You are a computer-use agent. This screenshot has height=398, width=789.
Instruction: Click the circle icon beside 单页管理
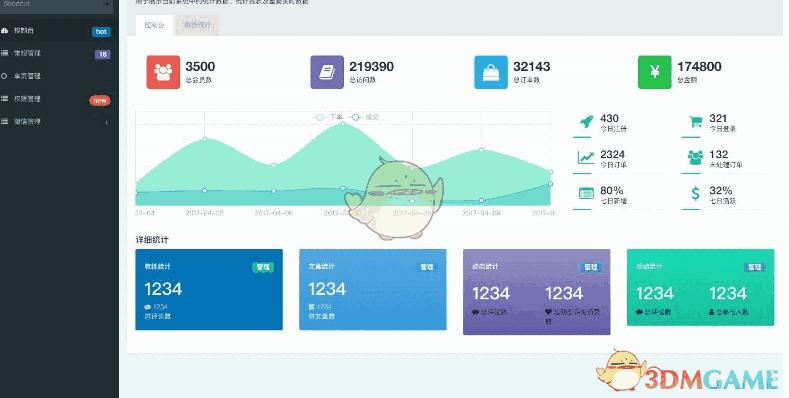coord(4,76)
